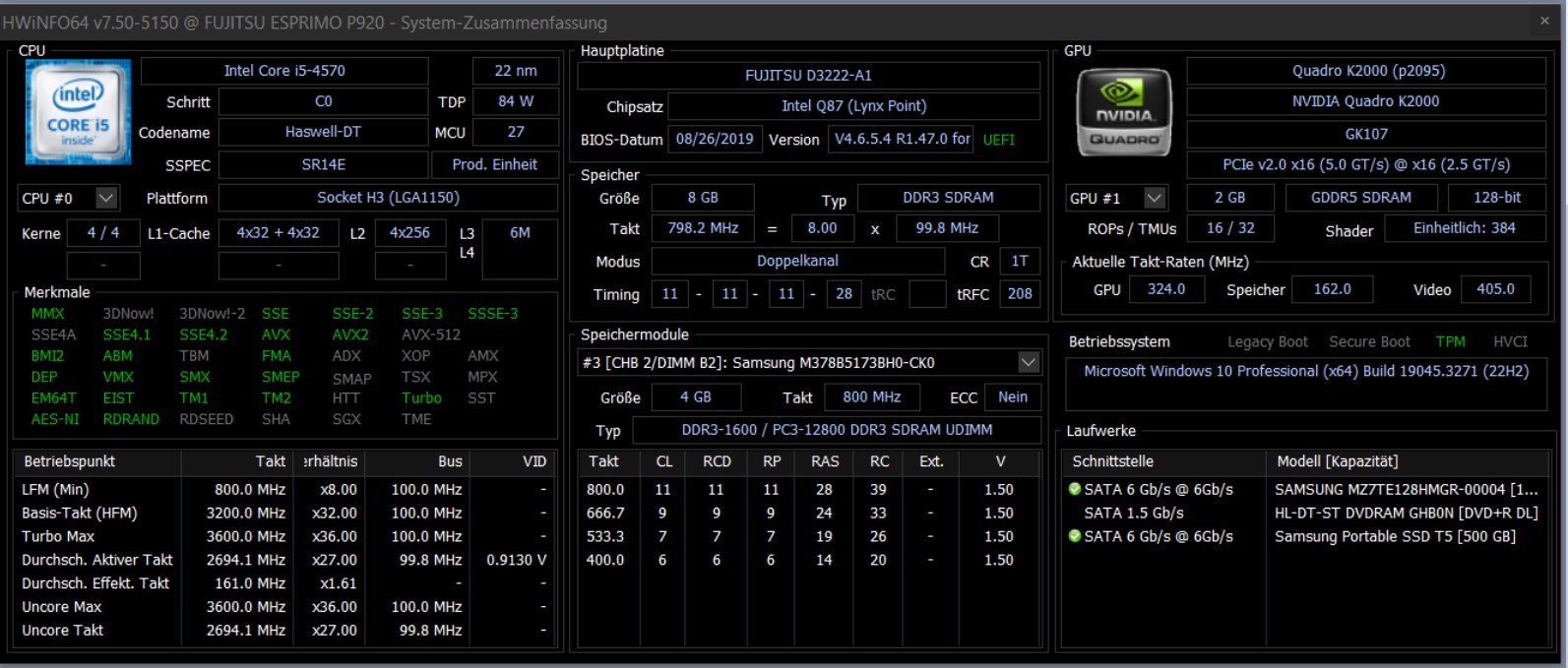Viewport: 1568px width, 668px height.
Task: Click the PCIe v2.0 x16 bus field
Action: click(1365, 164)
